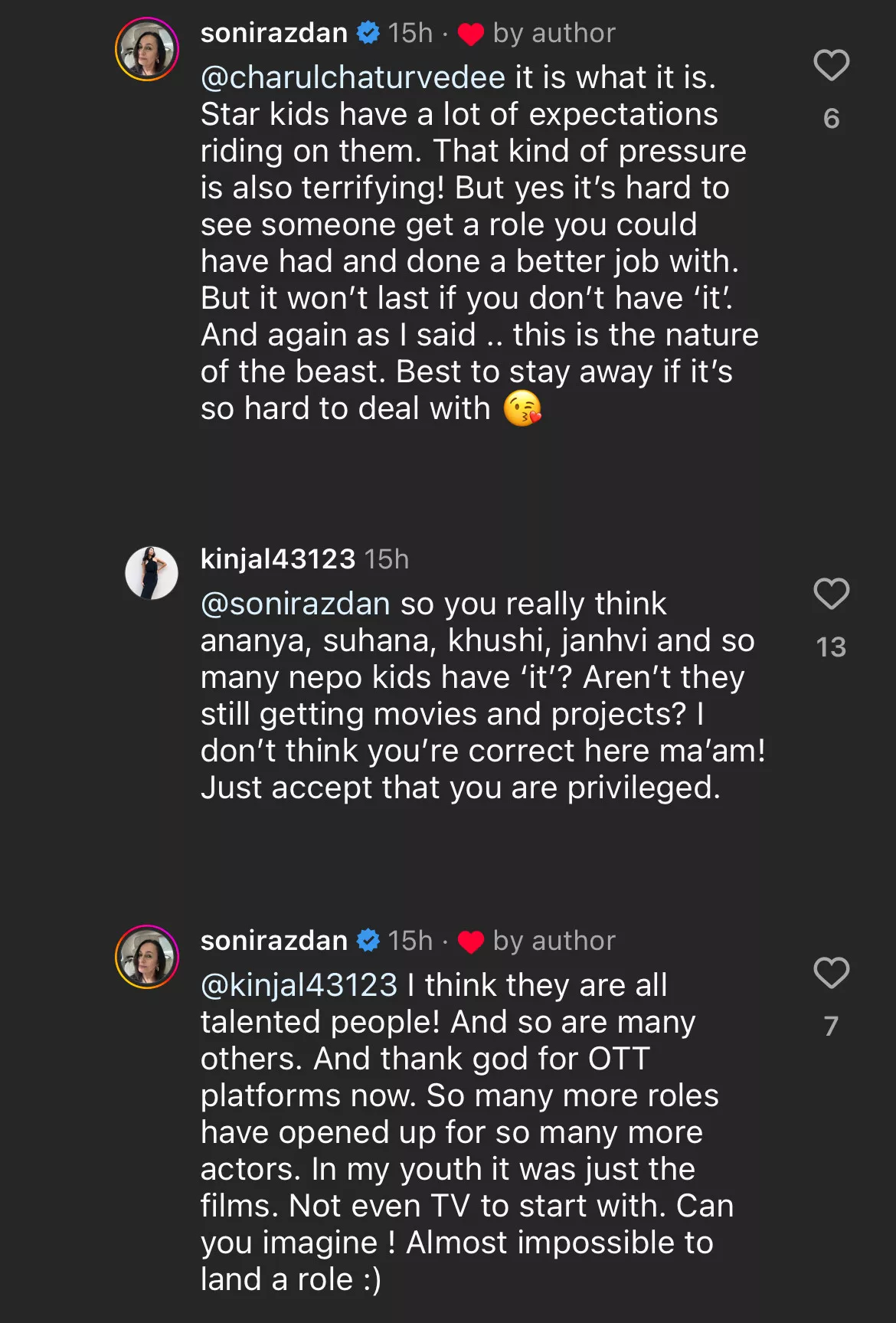Open soni razdan's avatar on first comment
The height and width of the screenshot is (1323, 896).
(147, 49)
